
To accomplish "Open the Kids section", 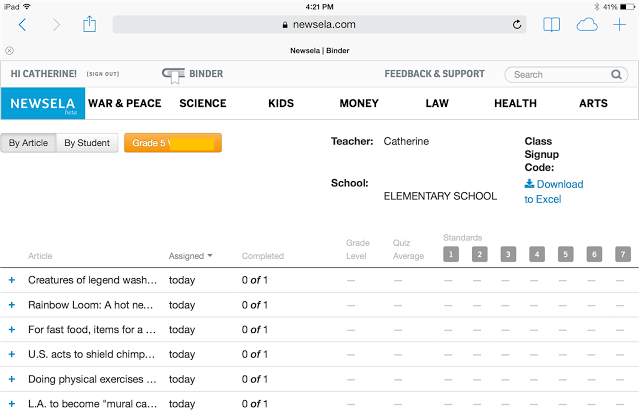I will [x=281, y=103].
